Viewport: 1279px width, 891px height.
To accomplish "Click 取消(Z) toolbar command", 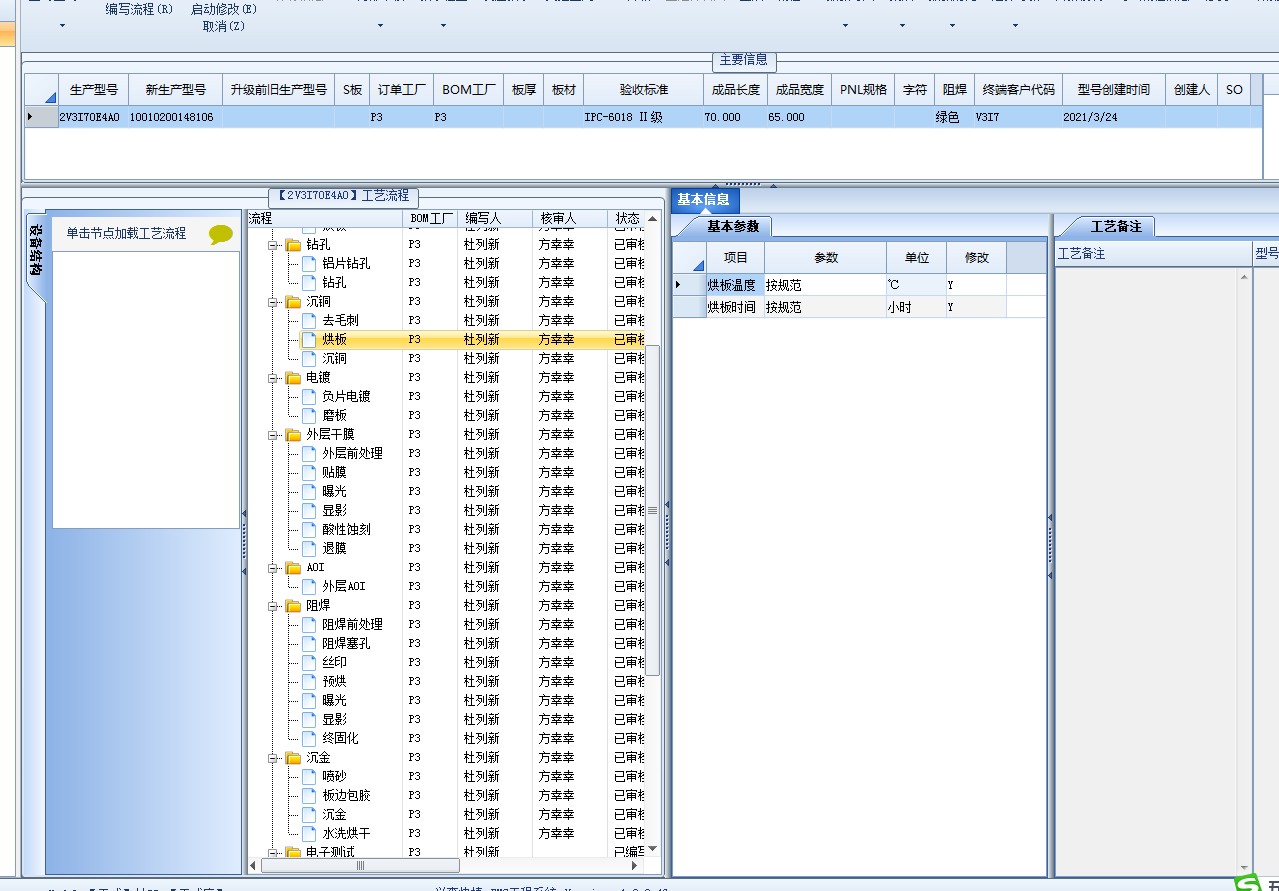I will click(223, 26).
